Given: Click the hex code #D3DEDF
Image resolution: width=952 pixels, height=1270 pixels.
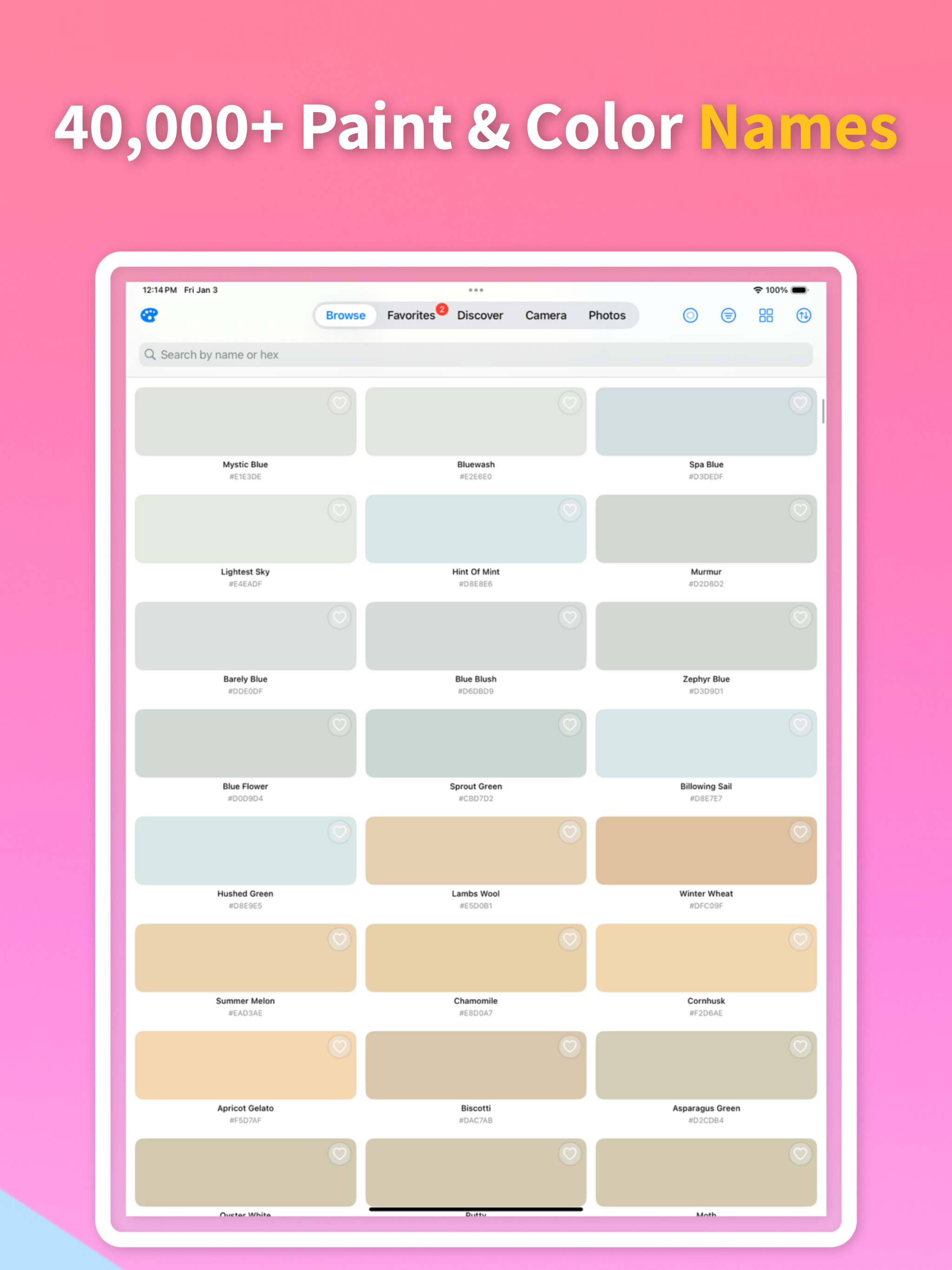Looking at the screenshot, I should coord(706,476).
